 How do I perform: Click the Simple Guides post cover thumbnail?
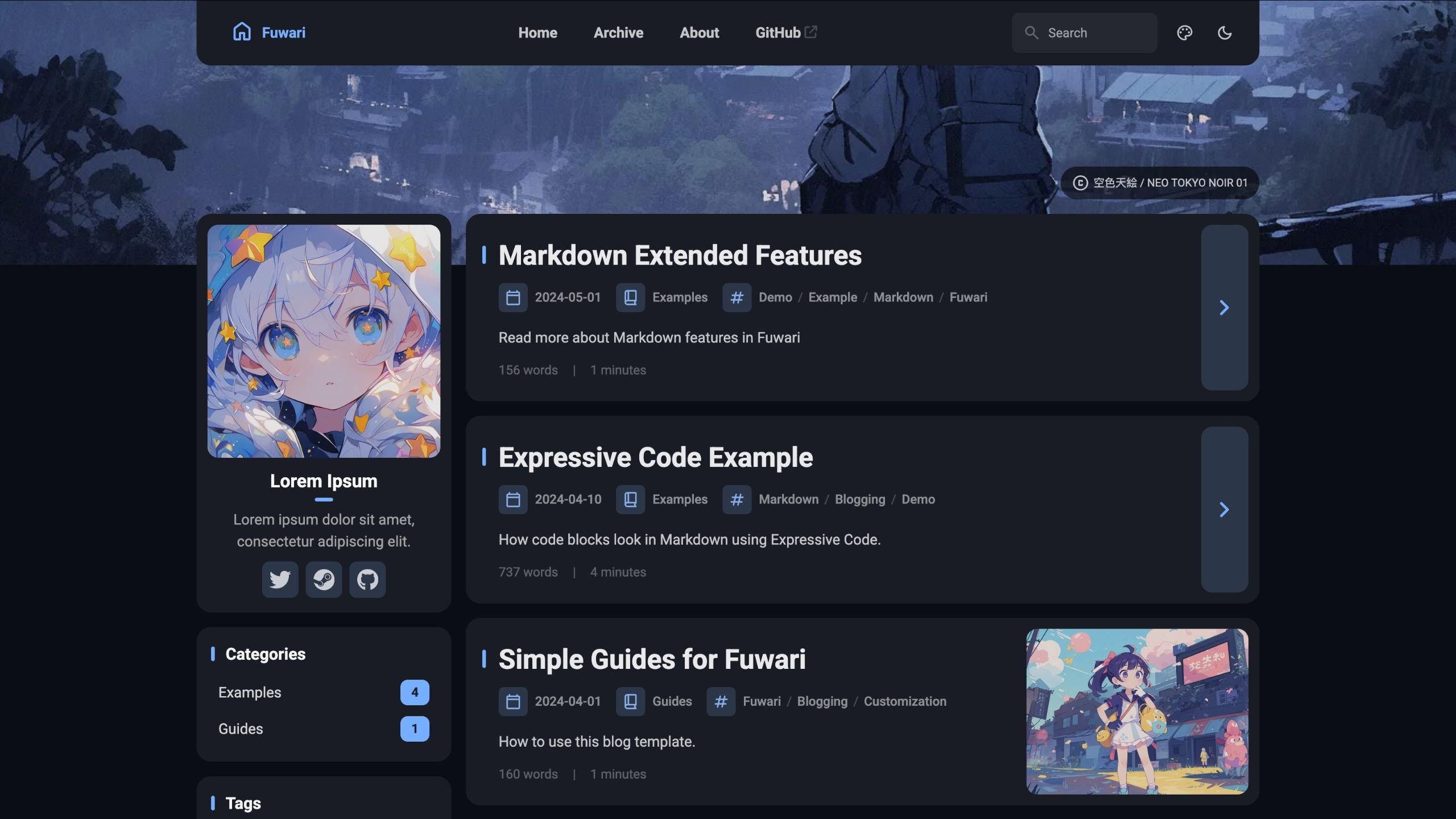coord(1137,712)
